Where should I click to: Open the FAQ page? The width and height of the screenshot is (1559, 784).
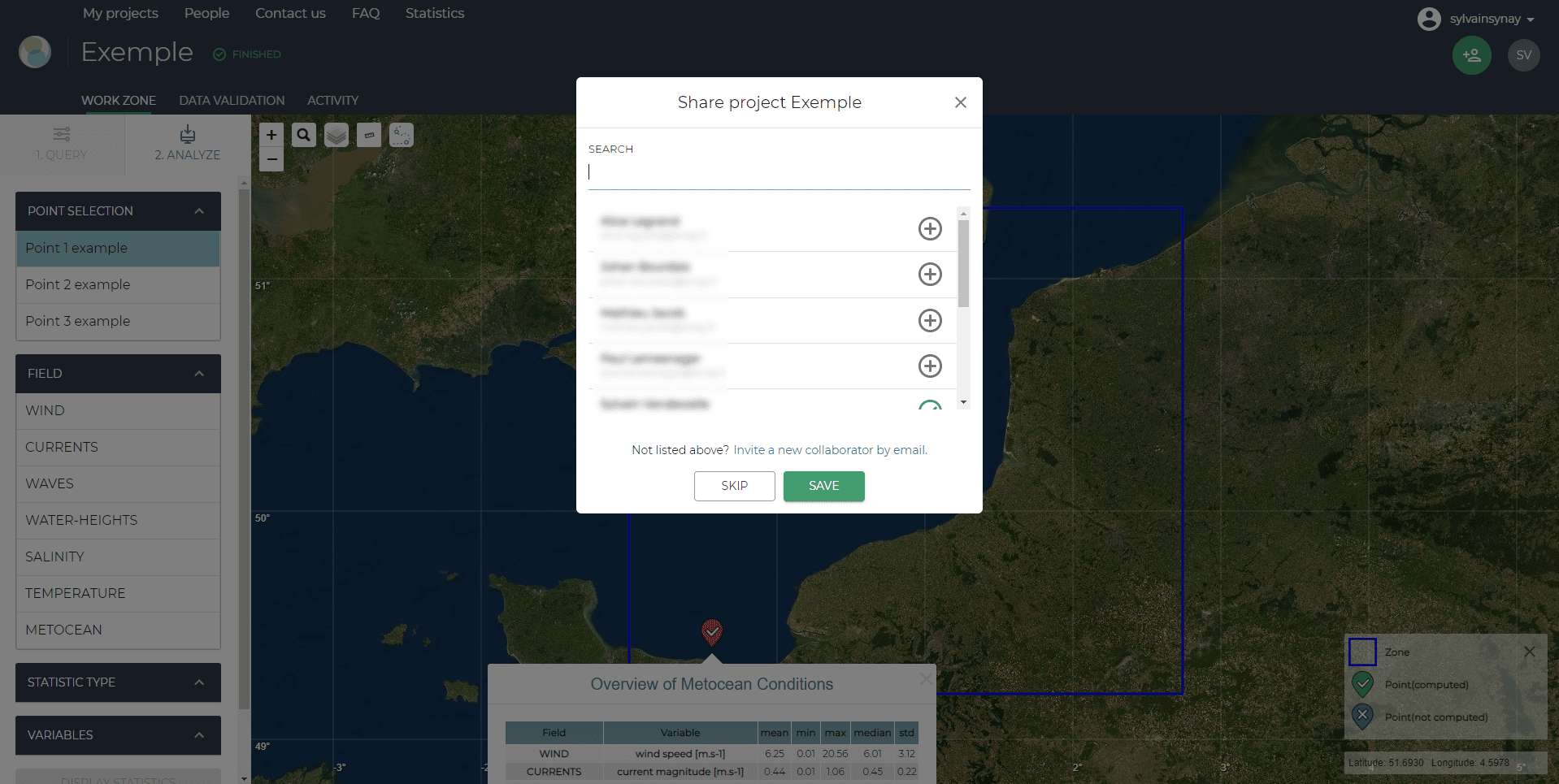point(366,13)
